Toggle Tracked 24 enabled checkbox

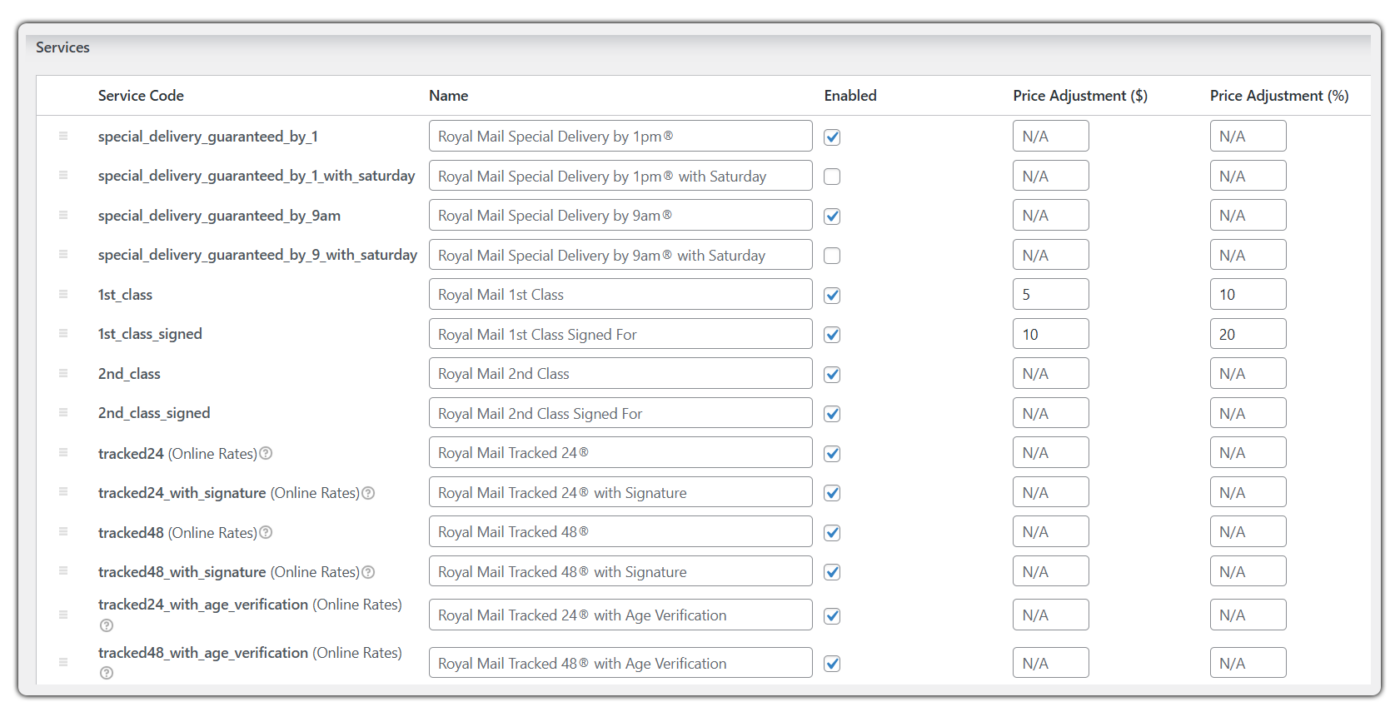coord(832,454)
